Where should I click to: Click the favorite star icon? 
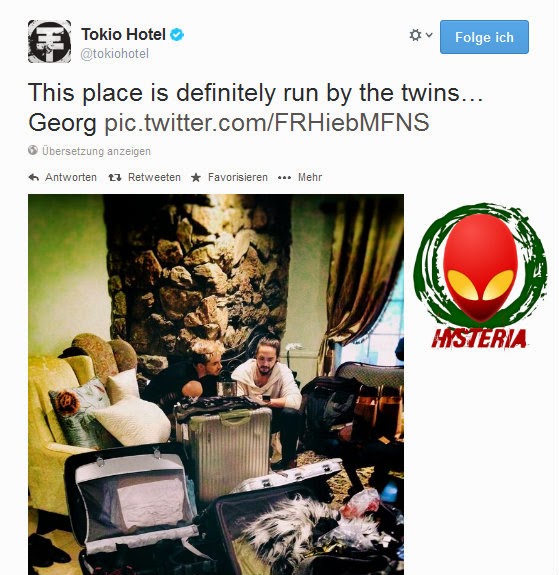click(196, 177)
